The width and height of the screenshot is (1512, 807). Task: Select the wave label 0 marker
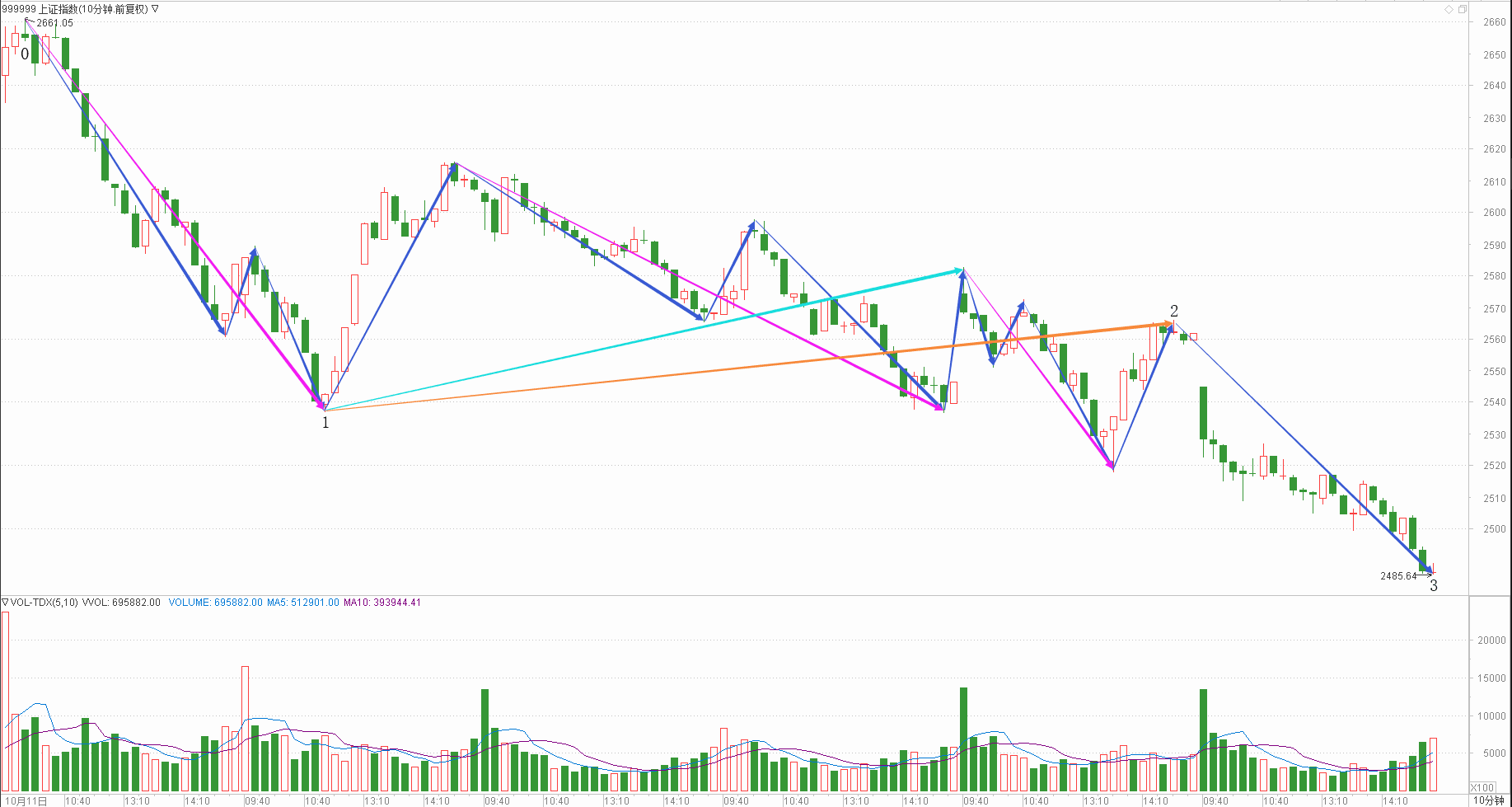pyautogui.click(x=25, y=54)
